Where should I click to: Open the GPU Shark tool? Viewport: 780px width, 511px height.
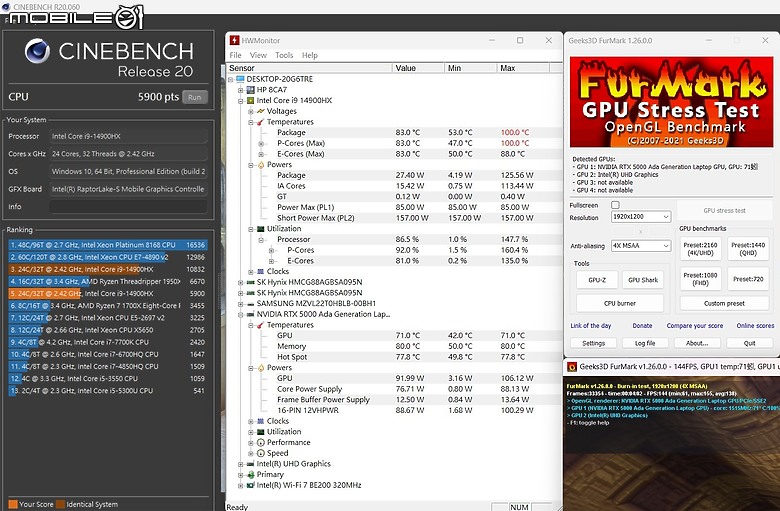[x=643, y=280]
